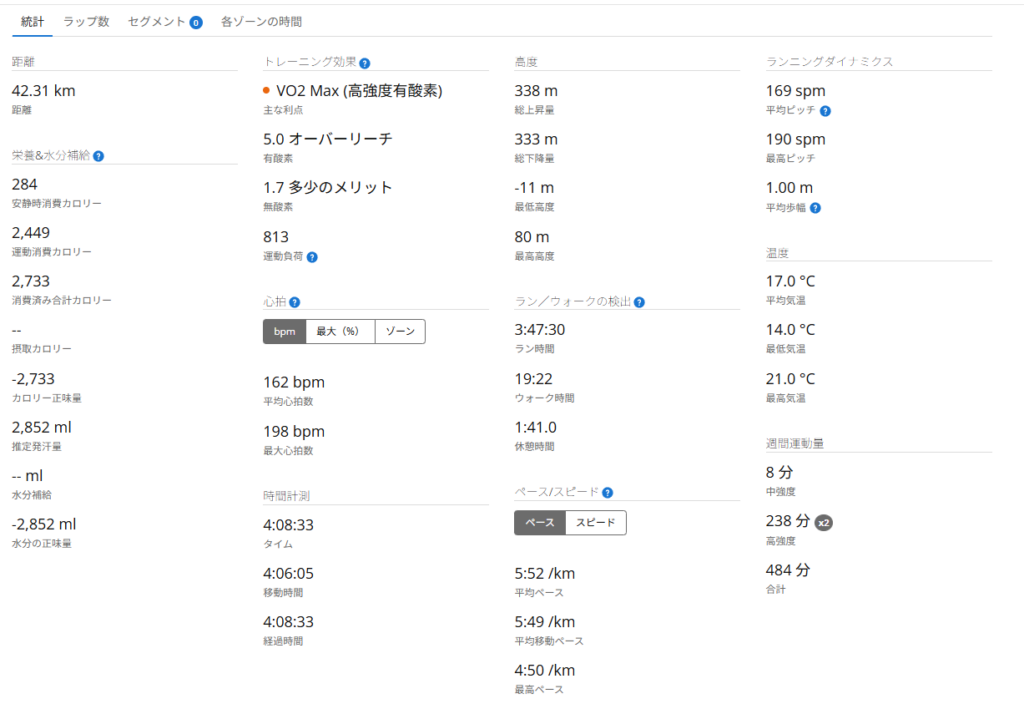Click help icon next to 栄養&水分補給
Viewport: 1024px width, 704px height.
click(99, 156)
